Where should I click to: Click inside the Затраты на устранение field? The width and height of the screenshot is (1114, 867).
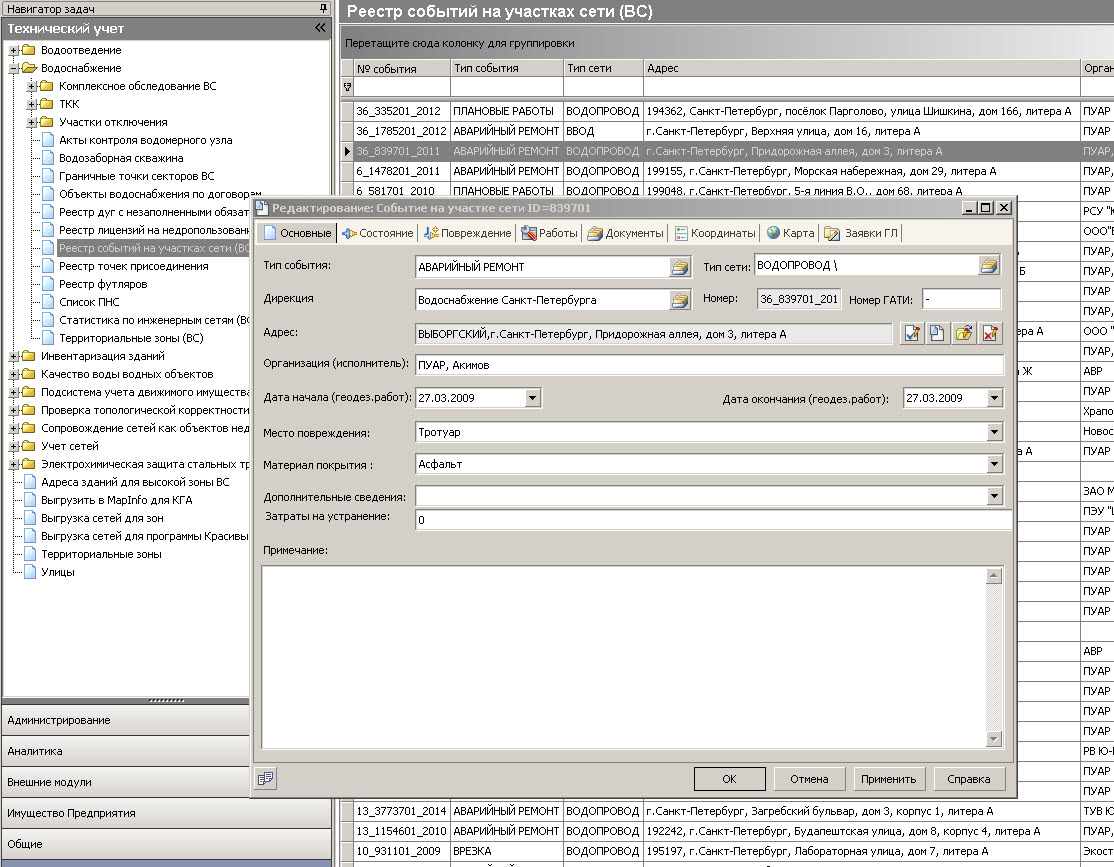(x=710, y=520)
